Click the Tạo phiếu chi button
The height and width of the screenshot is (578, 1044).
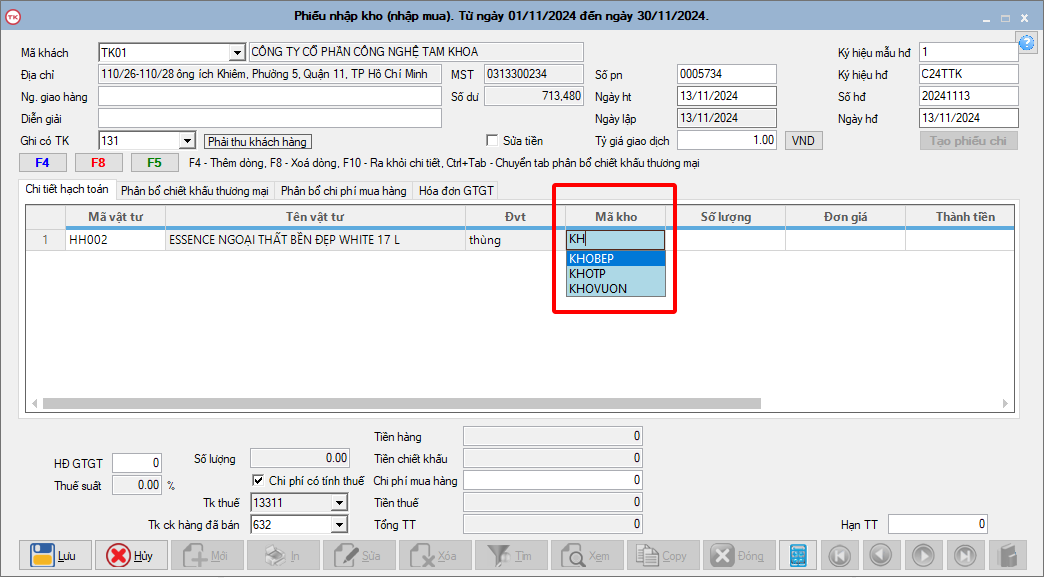(969, 141)
